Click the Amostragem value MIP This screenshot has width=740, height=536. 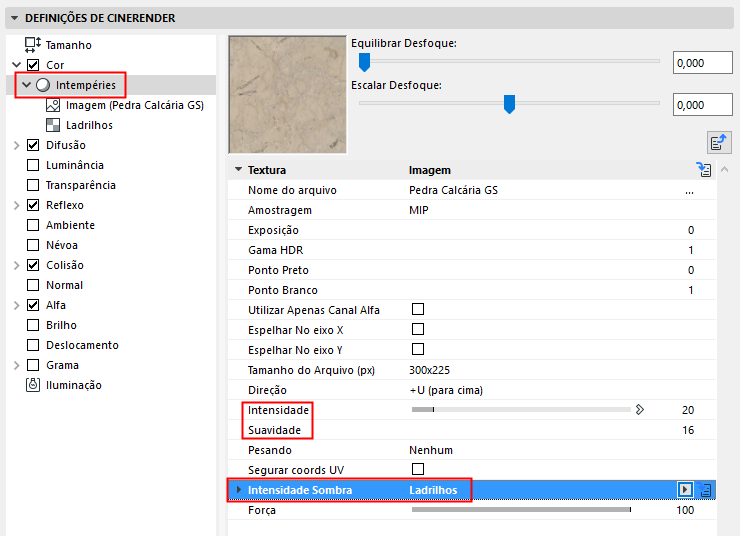click(419, 210)
